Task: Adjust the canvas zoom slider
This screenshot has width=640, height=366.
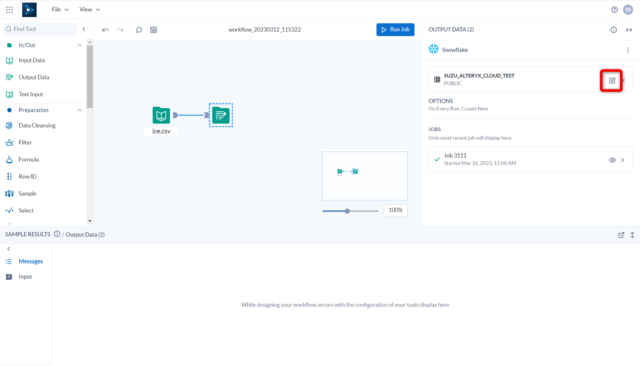Action: pos(347,211)
